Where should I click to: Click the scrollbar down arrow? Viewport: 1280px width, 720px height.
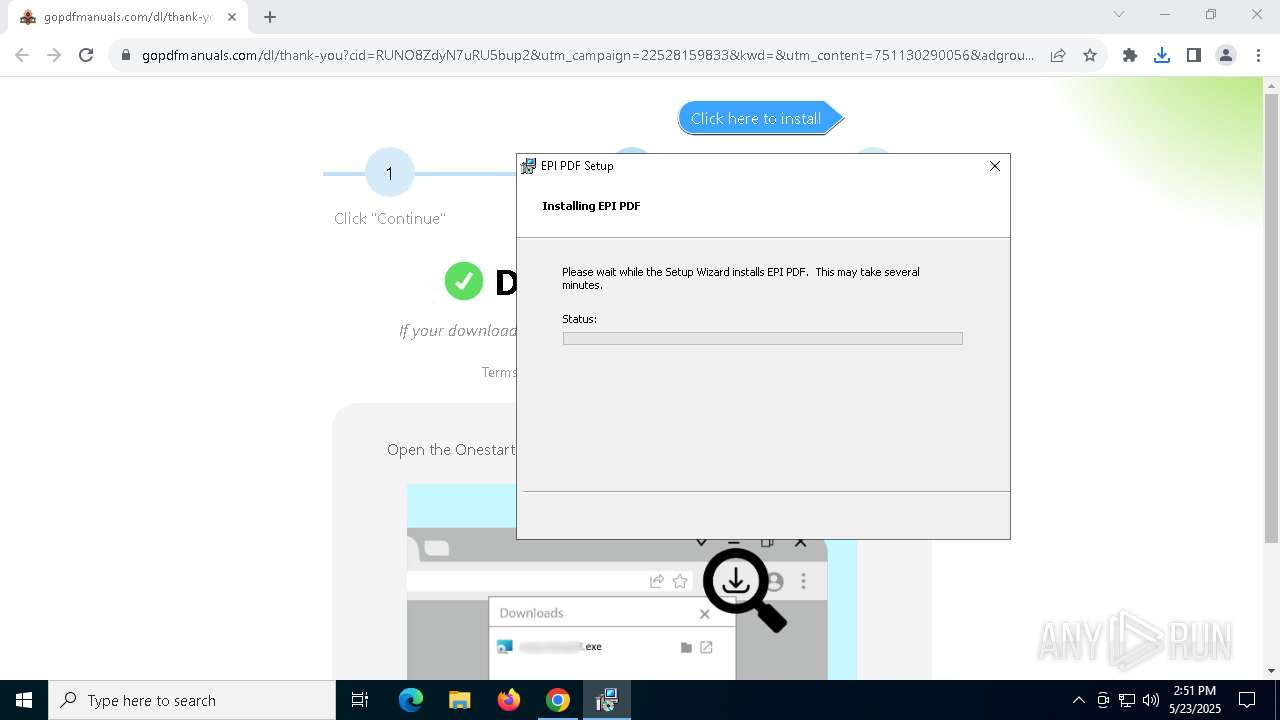1271,671
